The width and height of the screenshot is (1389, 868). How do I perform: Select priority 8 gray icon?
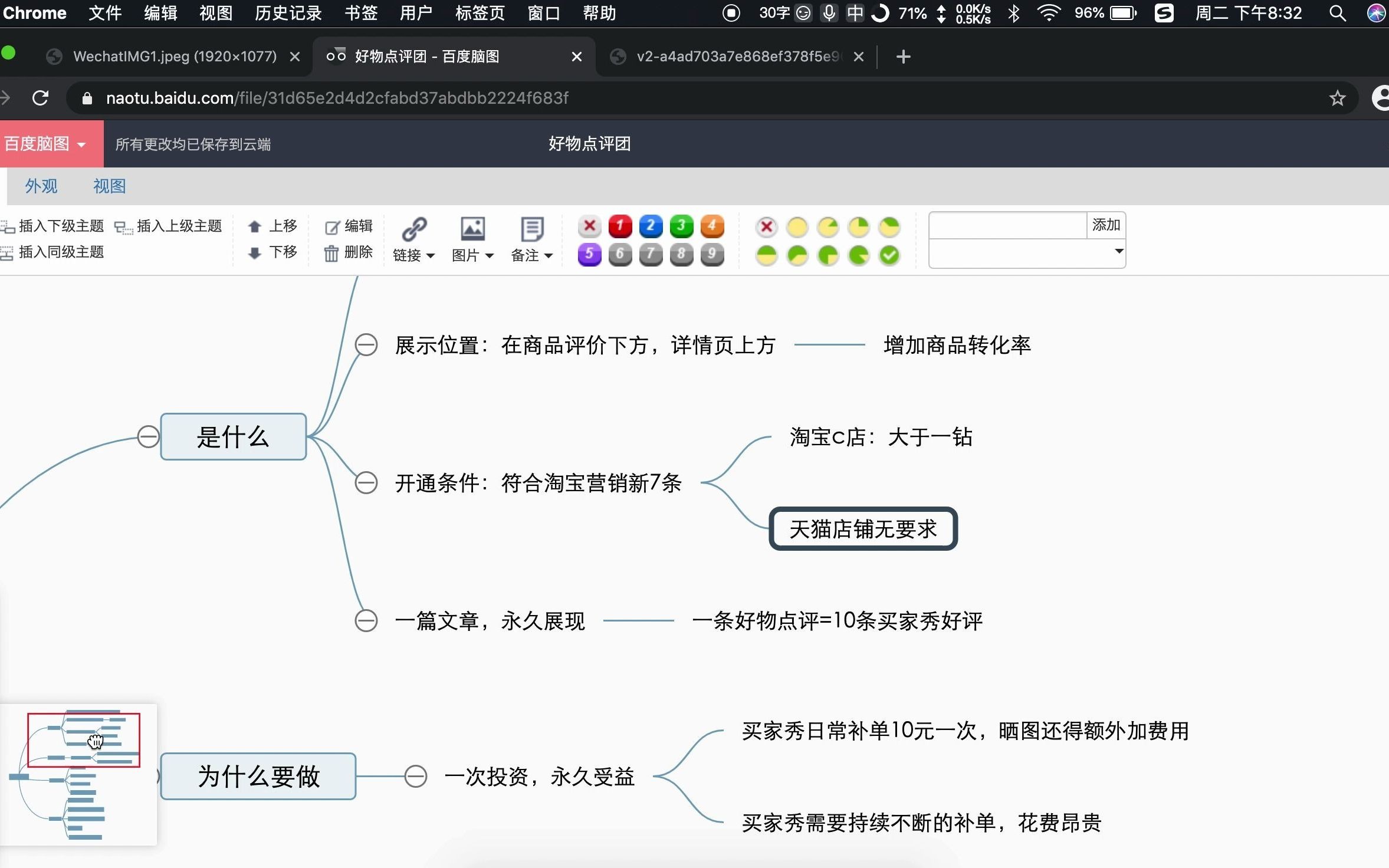tap(681, 255)
